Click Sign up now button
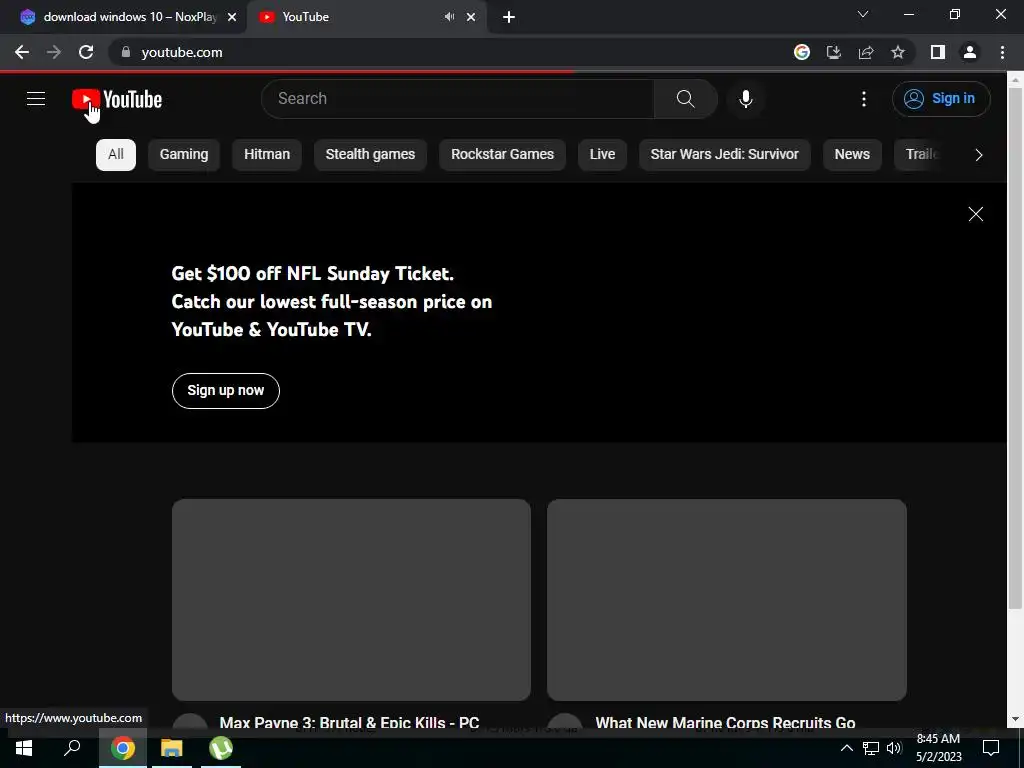The image size is (1024, 768). click(226, 391)
